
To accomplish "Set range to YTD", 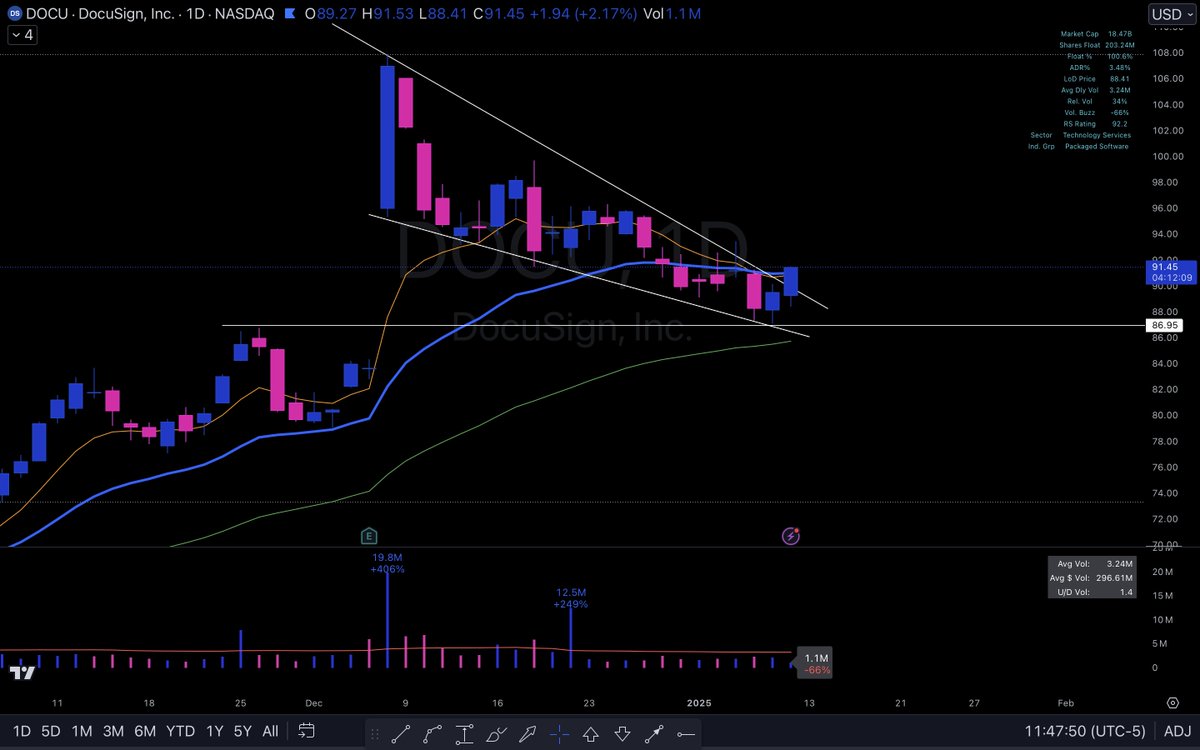I will (180, 731).
